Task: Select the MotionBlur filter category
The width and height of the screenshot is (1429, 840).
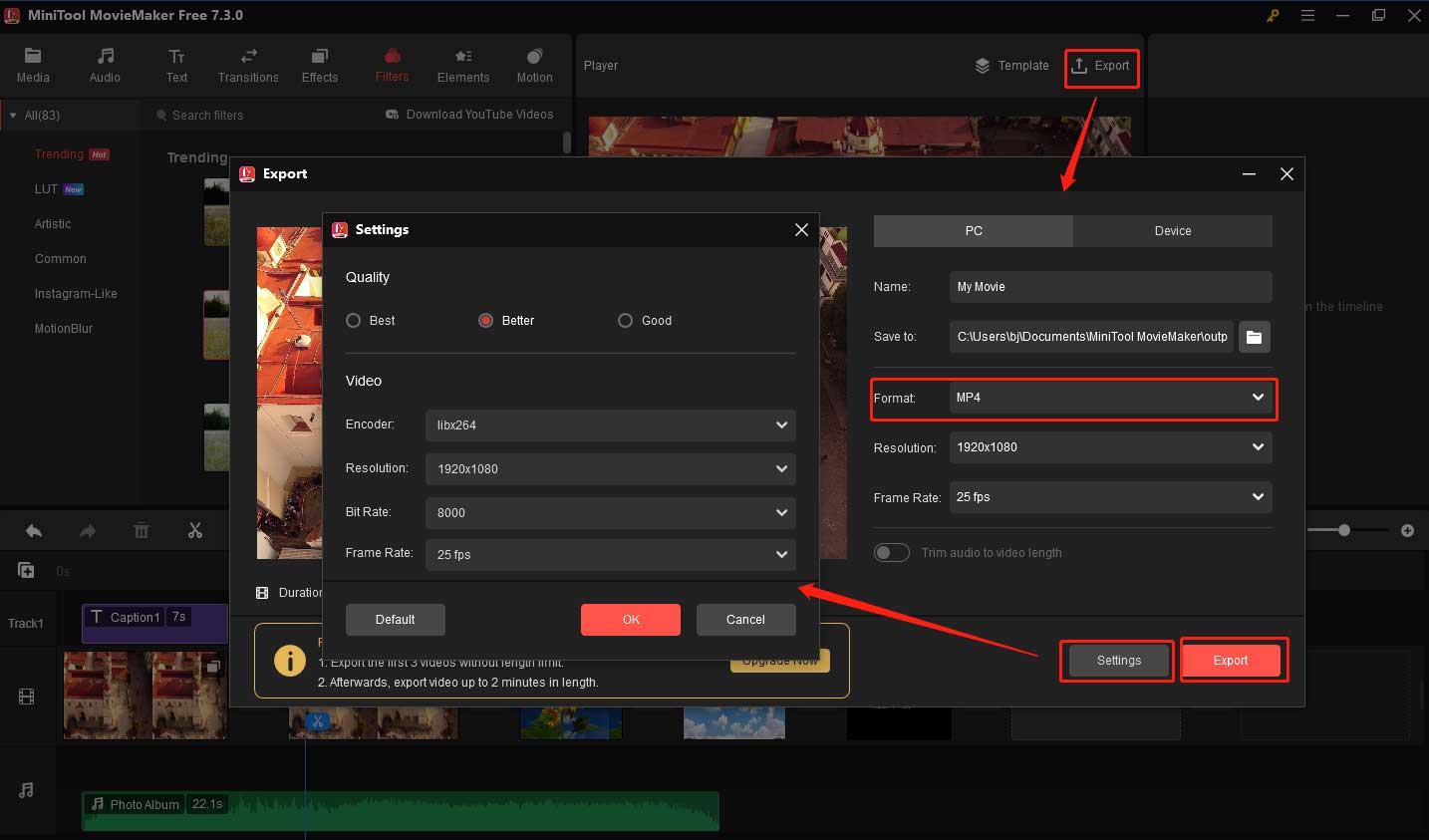Action: point(64,329)
